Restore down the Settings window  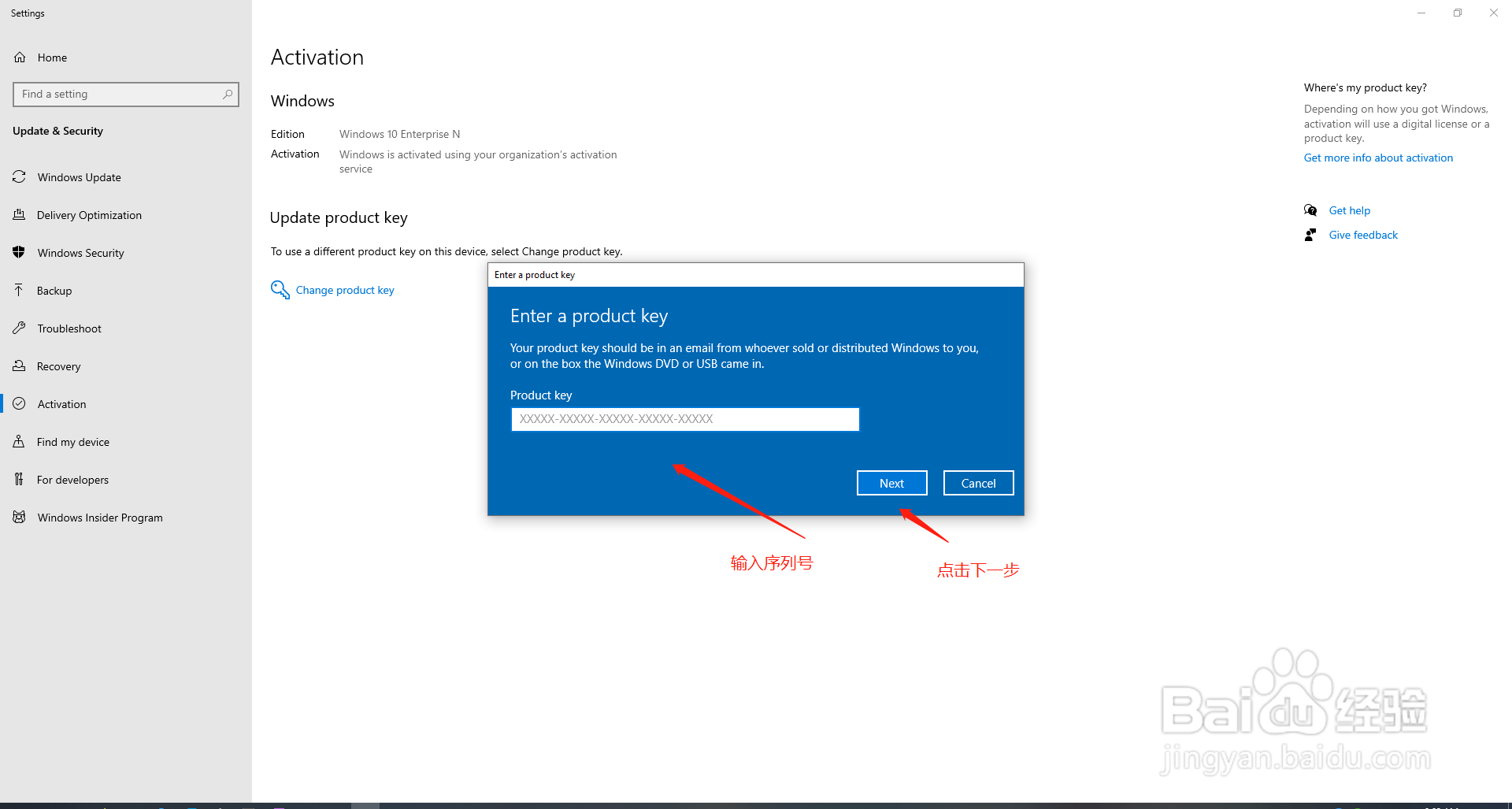point(1458,13)
